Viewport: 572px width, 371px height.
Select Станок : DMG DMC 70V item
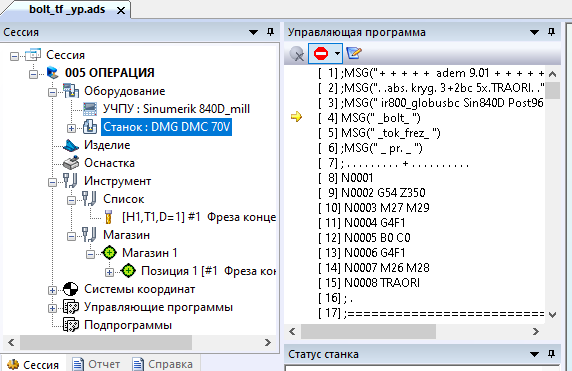166,127
